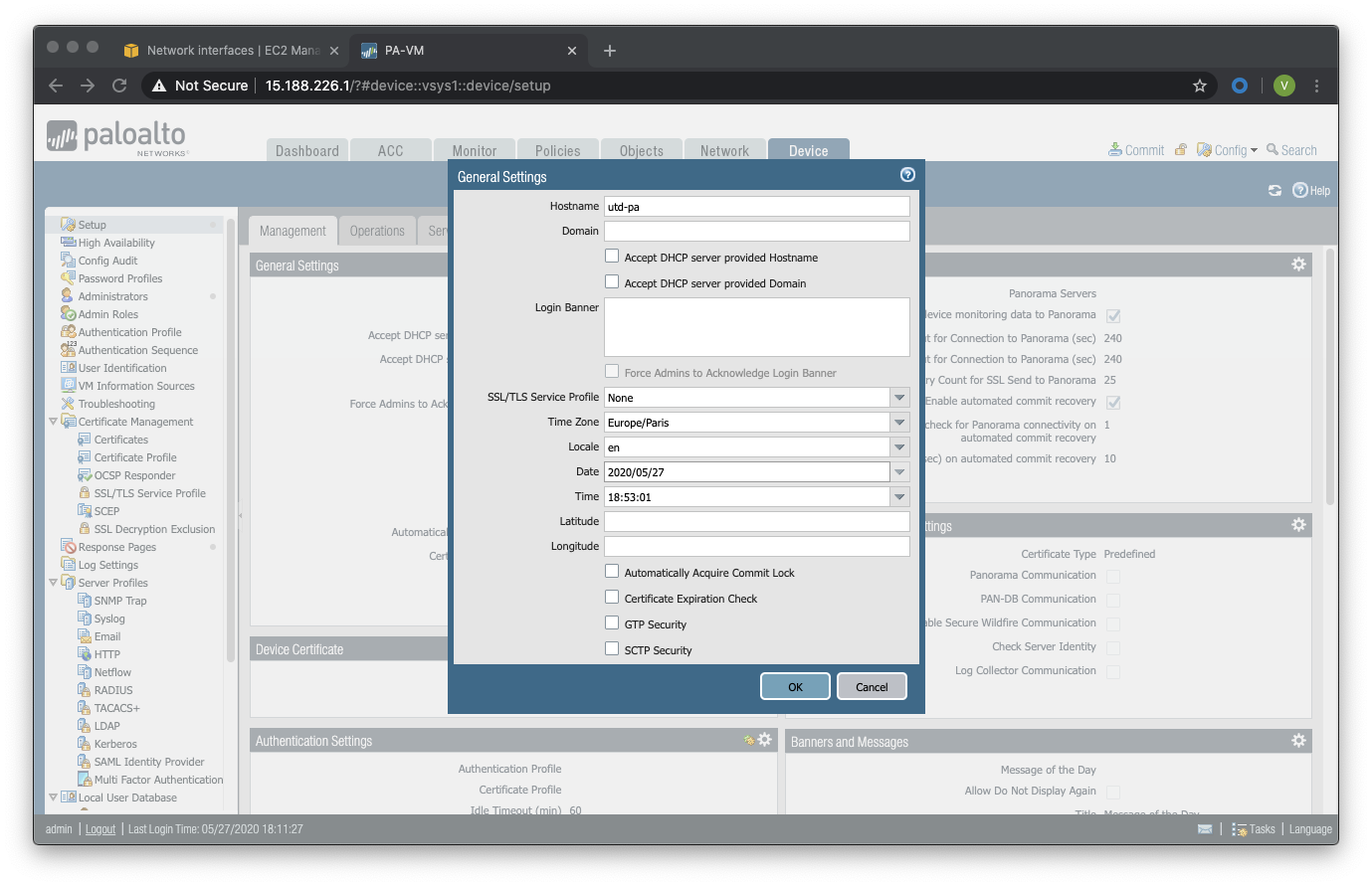Open gear icon of Banners and Messages panel
Viewport: 1372px width, 886px height.
[1298, 741]
